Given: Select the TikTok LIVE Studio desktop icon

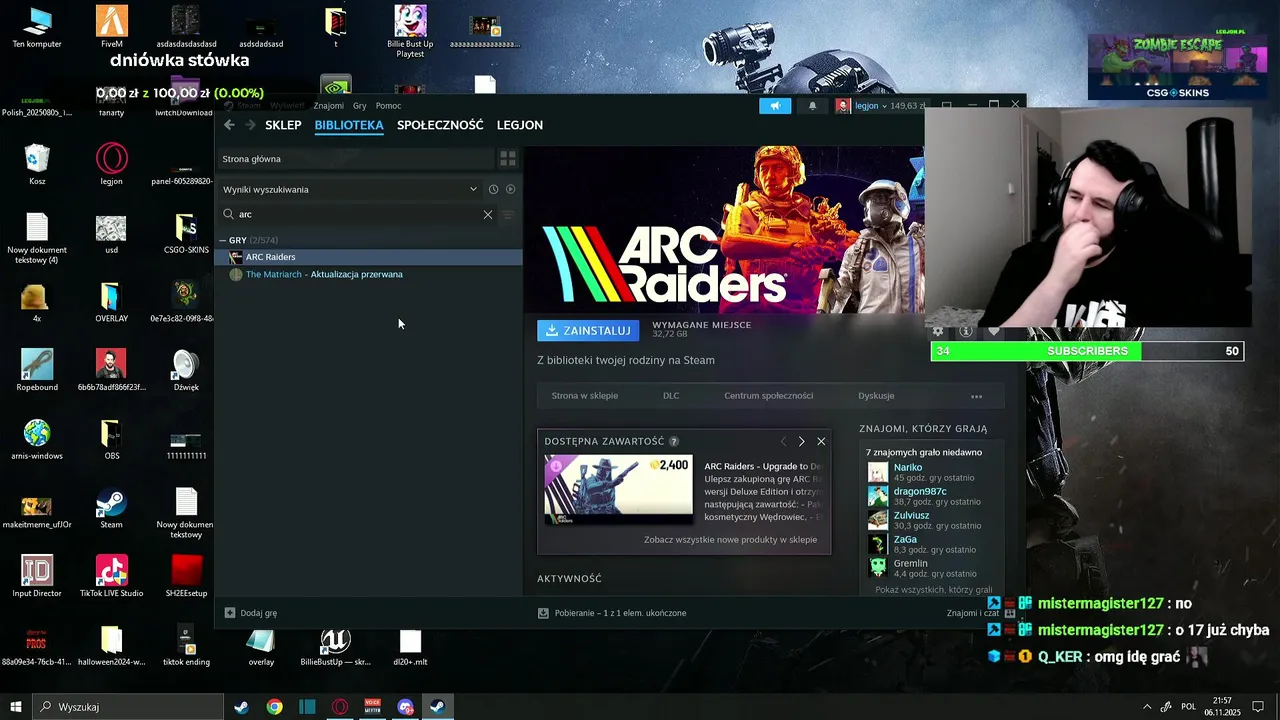Looking at the screenshot, I should pyautogui.click(x=111, y=577).
